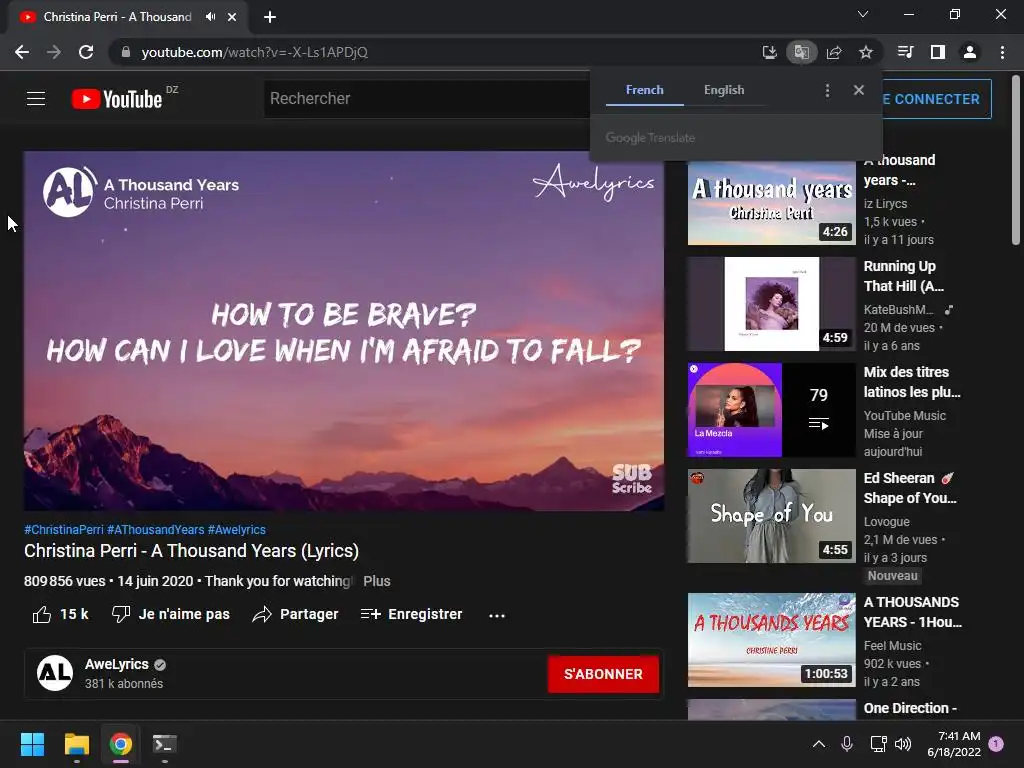Click KateBushM... channel name

point(899,310)
